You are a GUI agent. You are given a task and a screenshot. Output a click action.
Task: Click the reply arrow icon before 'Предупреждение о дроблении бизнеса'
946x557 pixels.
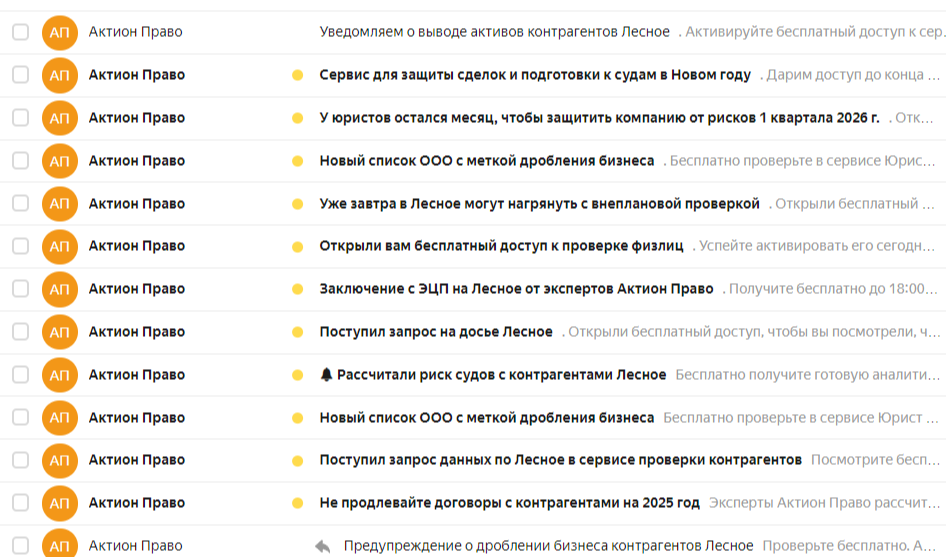click(x=323, y=546)
